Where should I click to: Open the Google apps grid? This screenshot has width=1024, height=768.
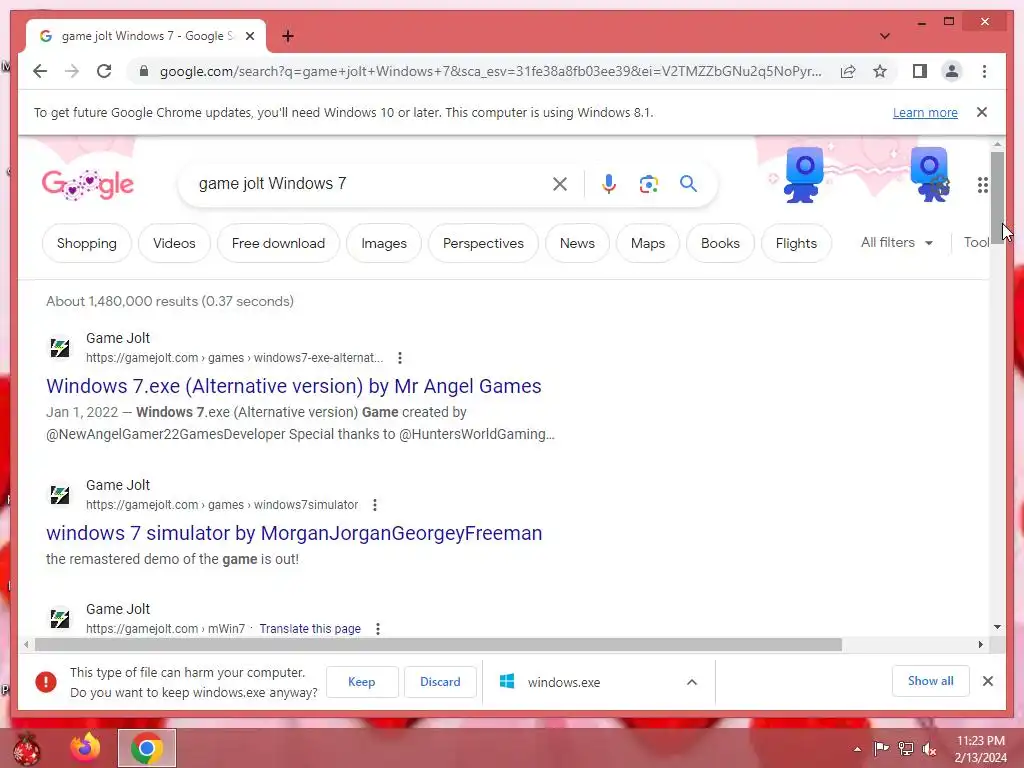(982, 185)
